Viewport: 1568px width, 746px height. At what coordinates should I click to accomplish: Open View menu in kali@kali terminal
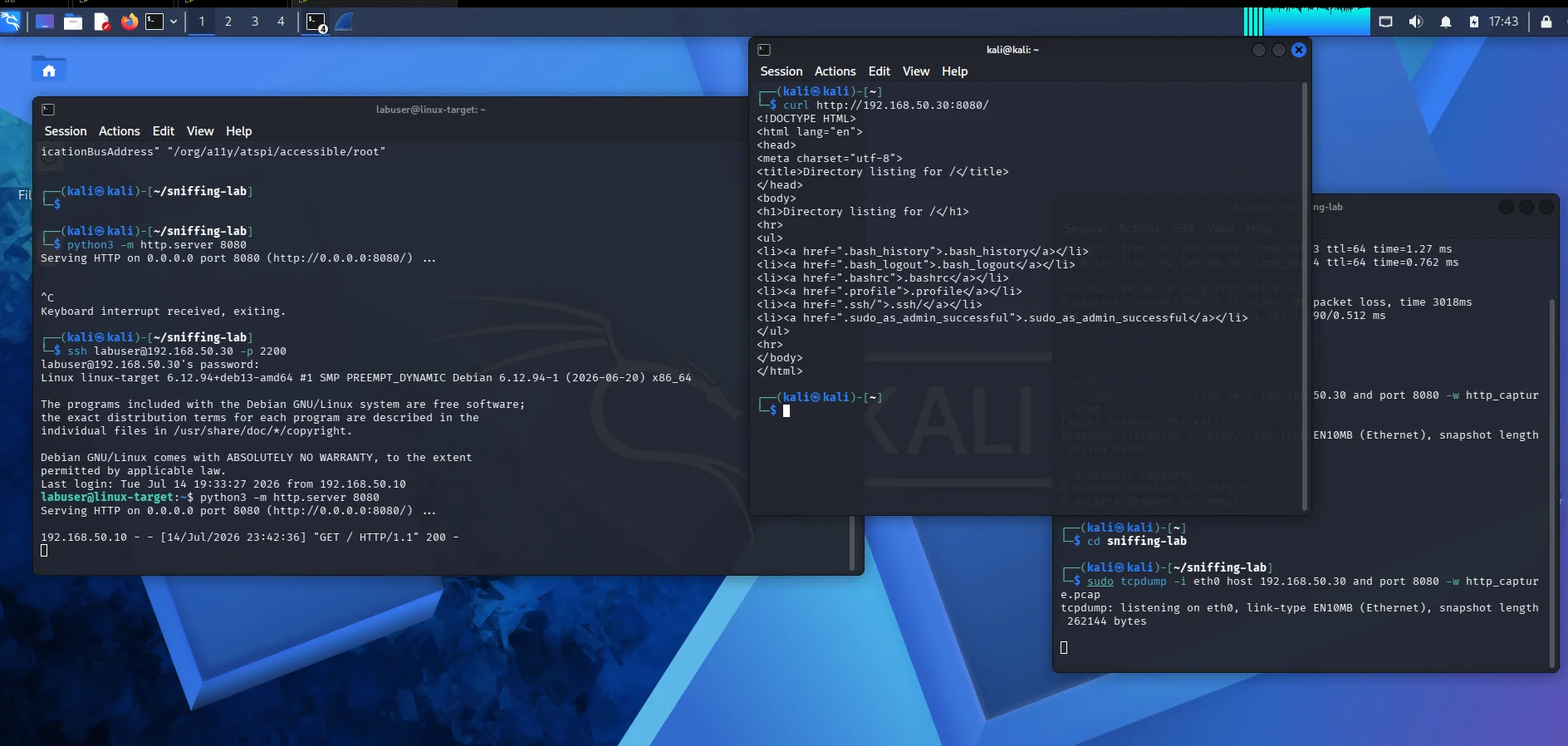pos(916,71)
